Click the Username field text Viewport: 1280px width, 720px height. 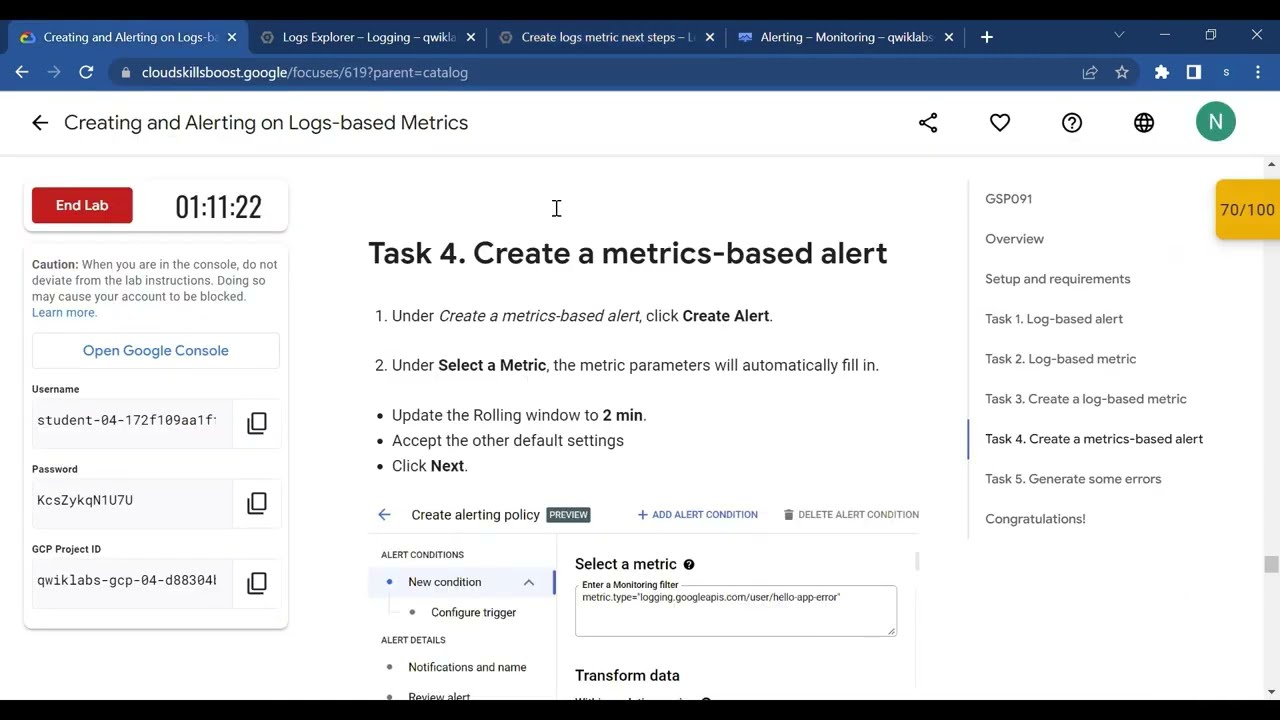[x=127, y=420]
